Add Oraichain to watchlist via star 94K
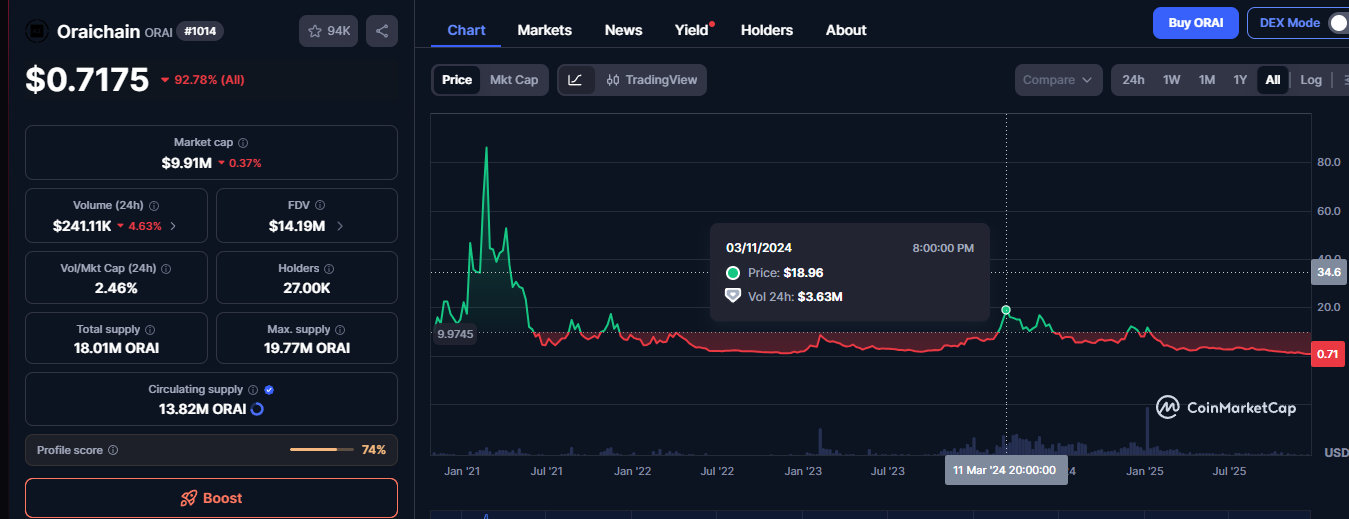Image resolution: width=1349 pixels, height=519 pixels. click(x=328, y=31)
